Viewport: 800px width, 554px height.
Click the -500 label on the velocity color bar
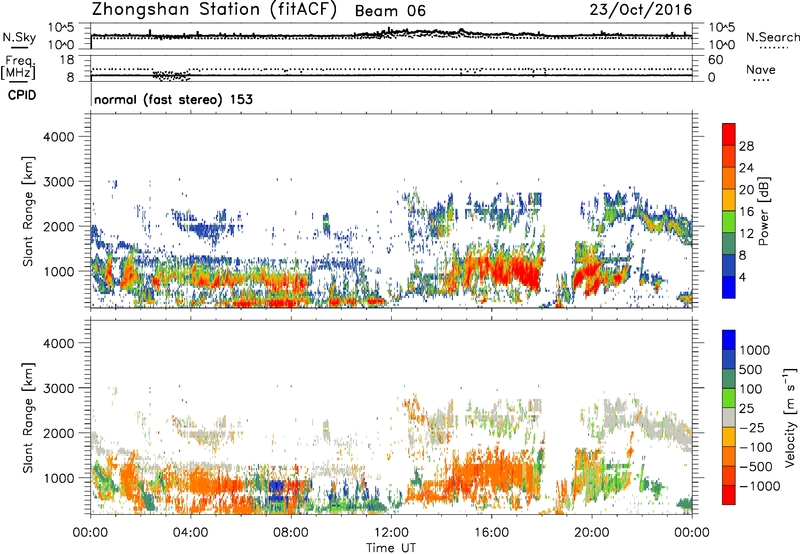point(756,467)
